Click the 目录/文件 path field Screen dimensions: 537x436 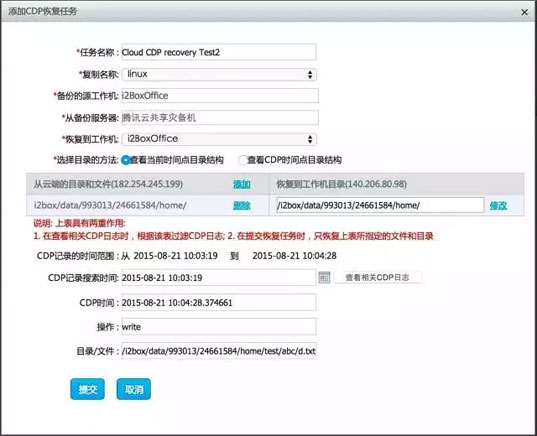(x=218, y=351)
